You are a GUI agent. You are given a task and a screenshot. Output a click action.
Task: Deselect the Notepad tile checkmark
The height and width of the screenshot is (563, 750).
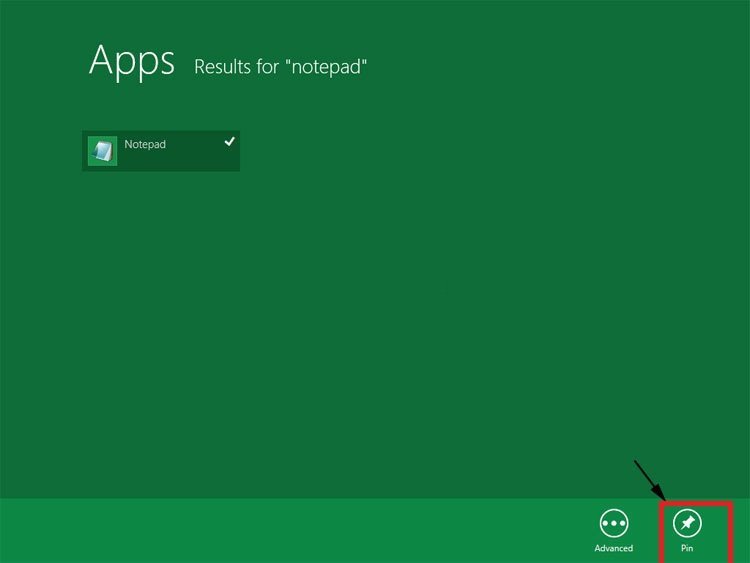230,141
